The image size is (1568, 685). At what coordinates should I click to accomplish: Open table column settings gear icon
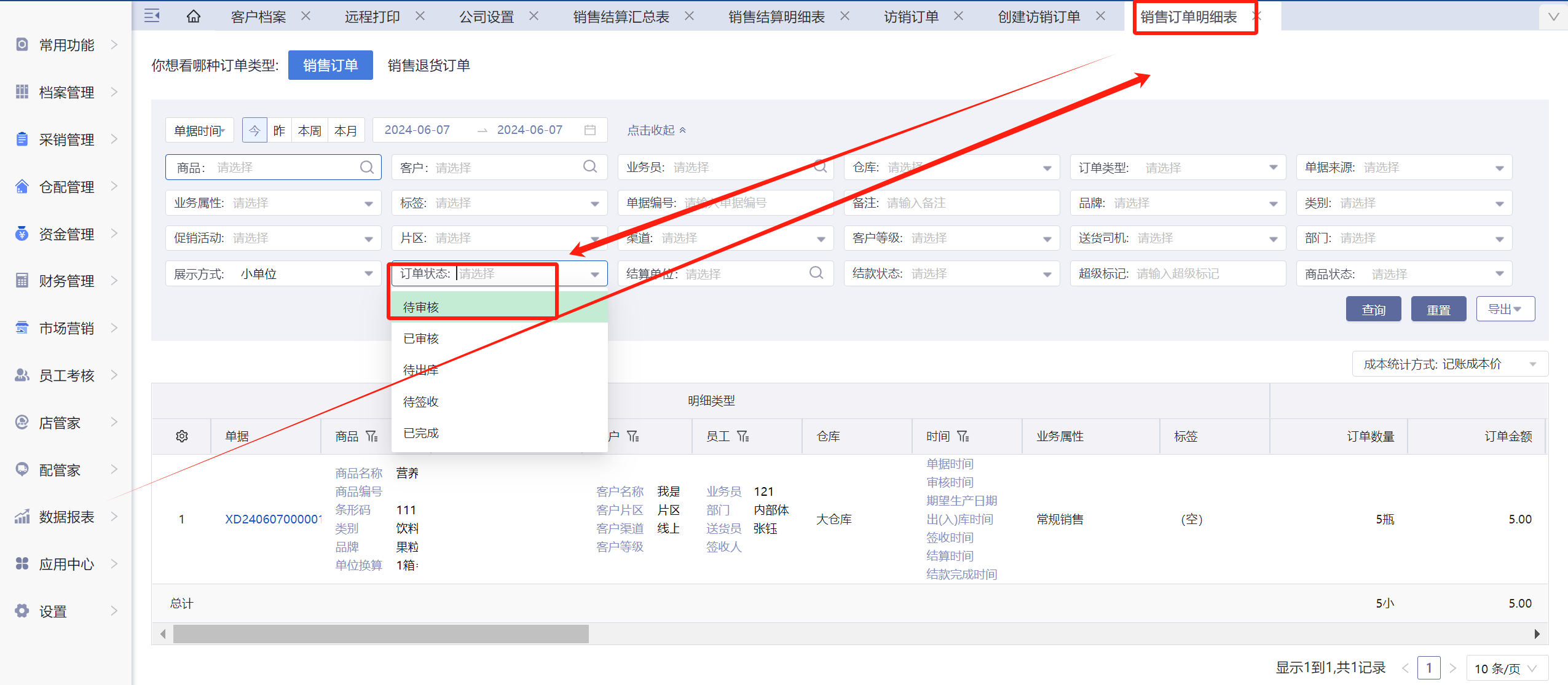click(x=182, y=436)
